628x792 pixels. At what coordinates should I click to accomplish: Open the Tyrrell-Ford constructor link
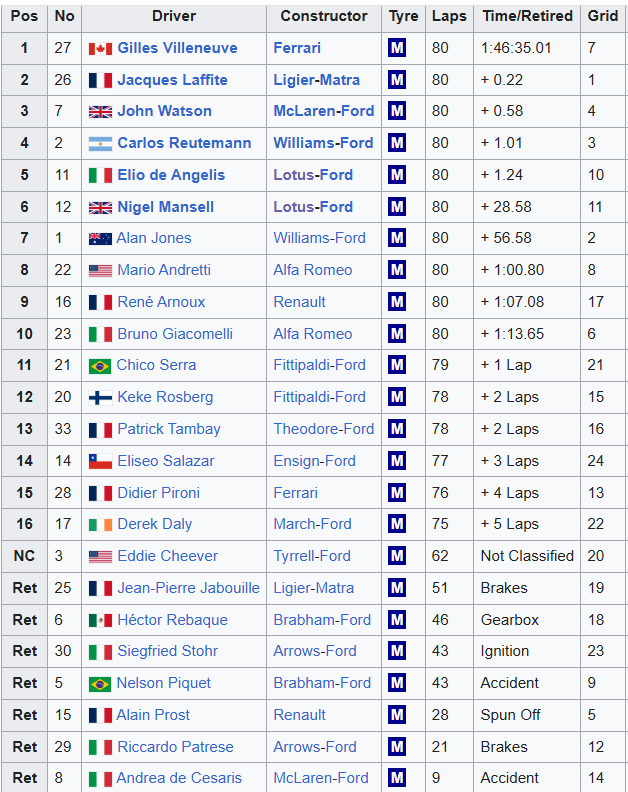click(312, 556)
